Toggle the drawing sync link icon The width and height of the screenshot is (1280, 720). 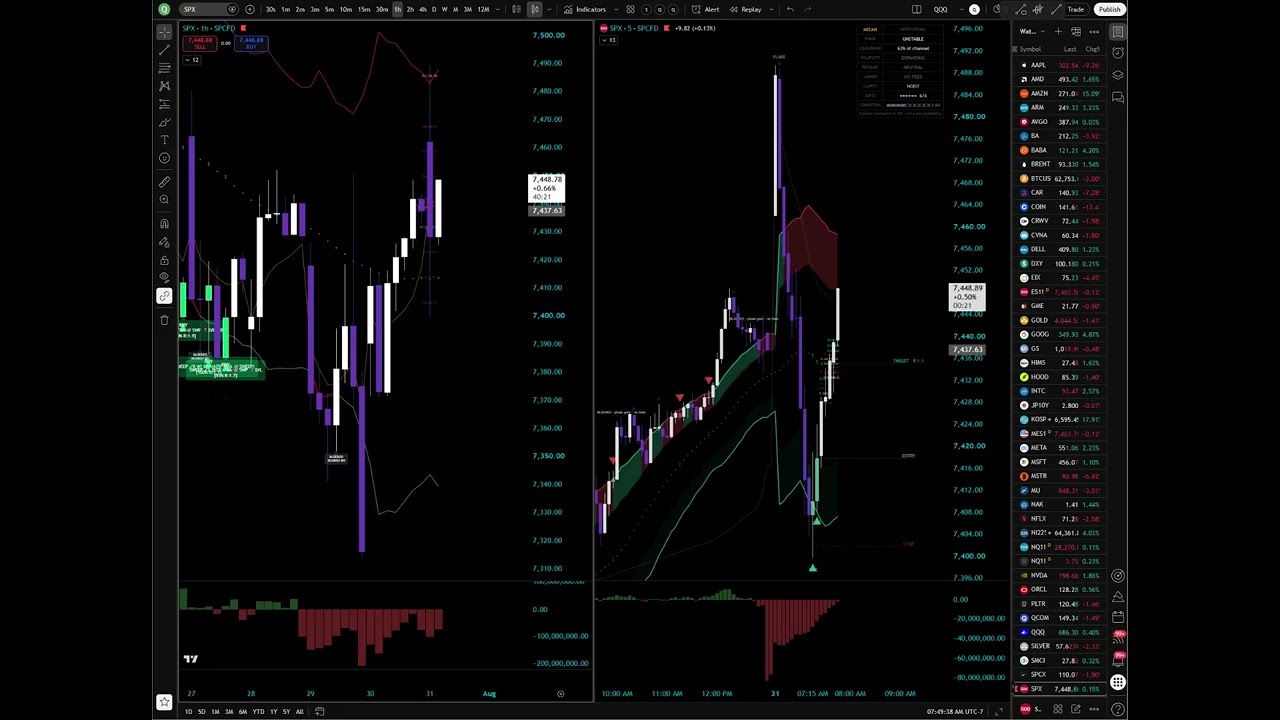164,295
